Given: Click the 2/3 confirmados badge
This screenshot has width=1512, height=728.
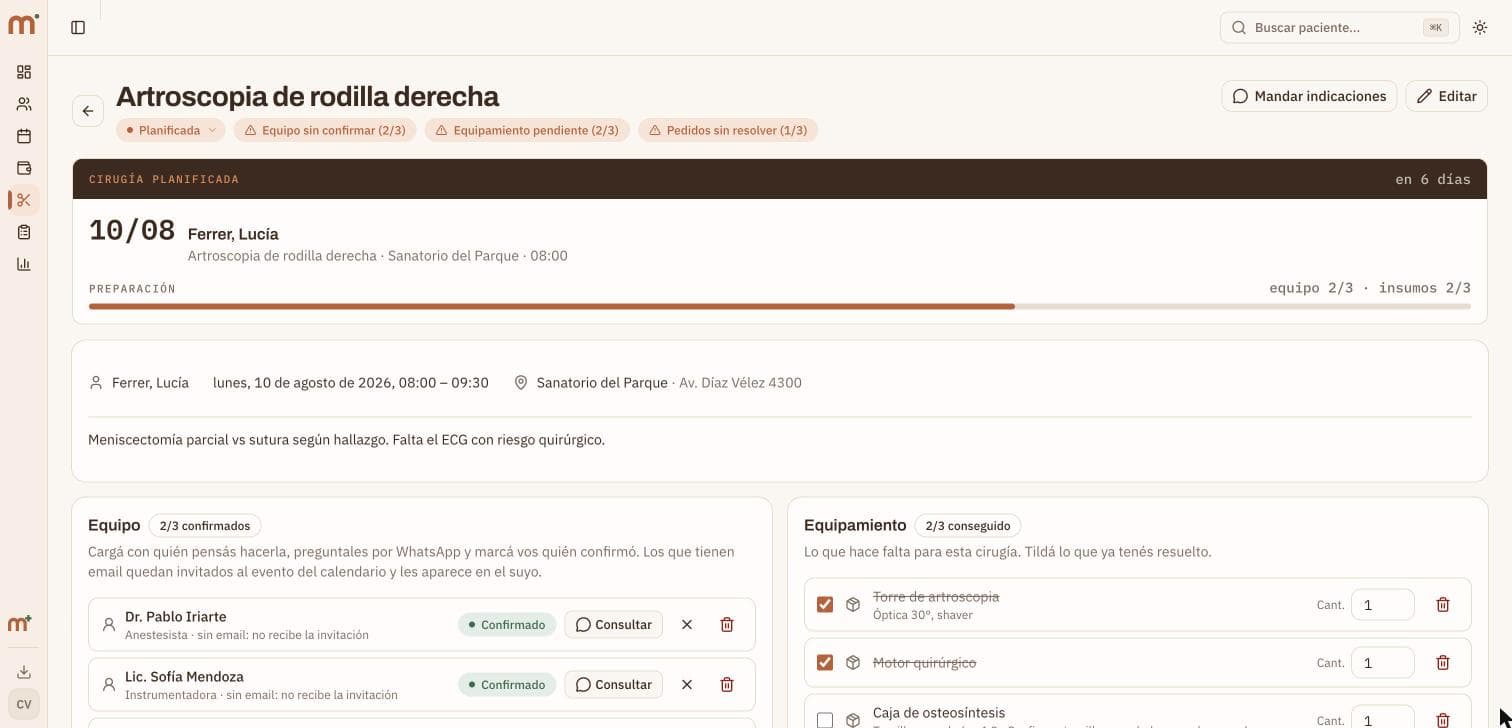Looking at the screenshot, I should (x=205, y=526).
